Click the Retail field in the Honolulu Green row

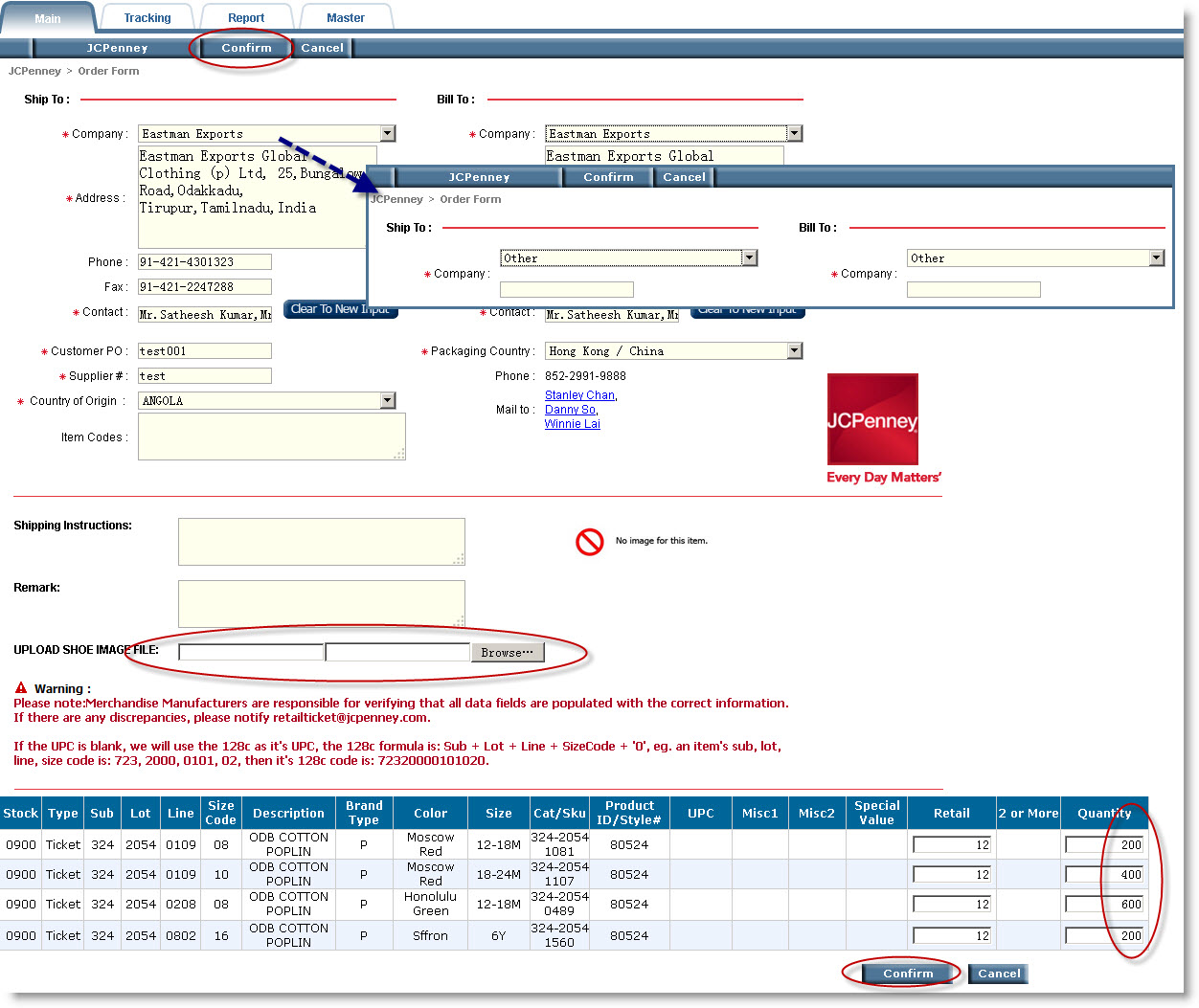click(x=952, y=905)
